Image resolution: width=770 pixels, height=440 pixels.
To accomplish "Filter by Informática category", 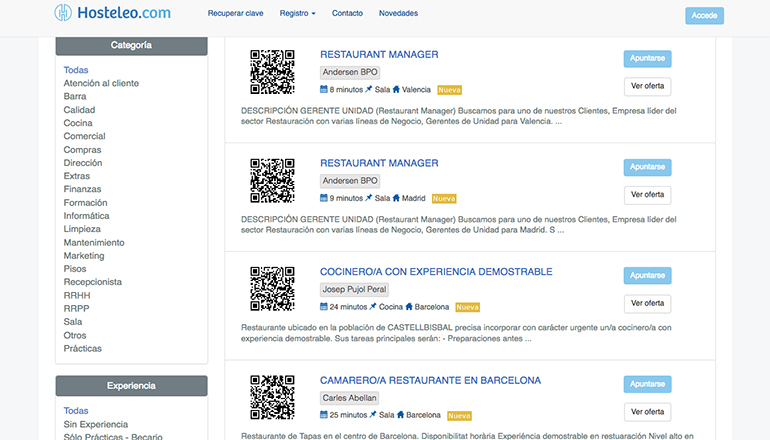I will [86, 216].
